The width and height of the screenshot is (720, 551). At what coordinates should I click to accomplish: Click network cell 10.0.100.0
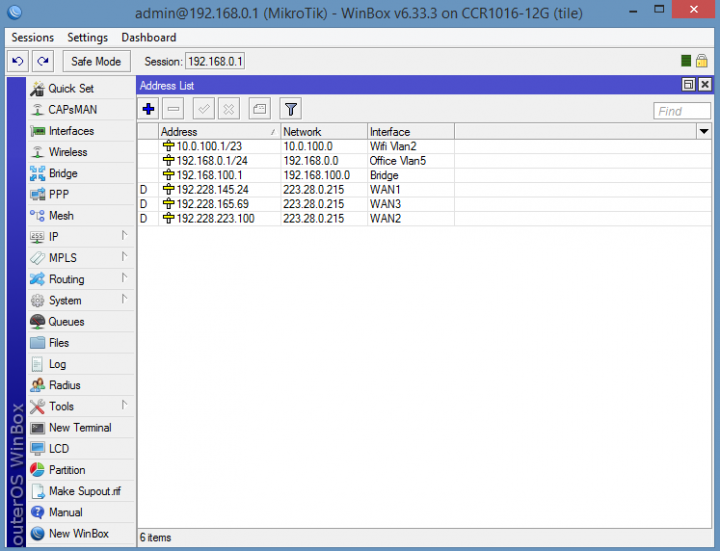click(324, 146)
